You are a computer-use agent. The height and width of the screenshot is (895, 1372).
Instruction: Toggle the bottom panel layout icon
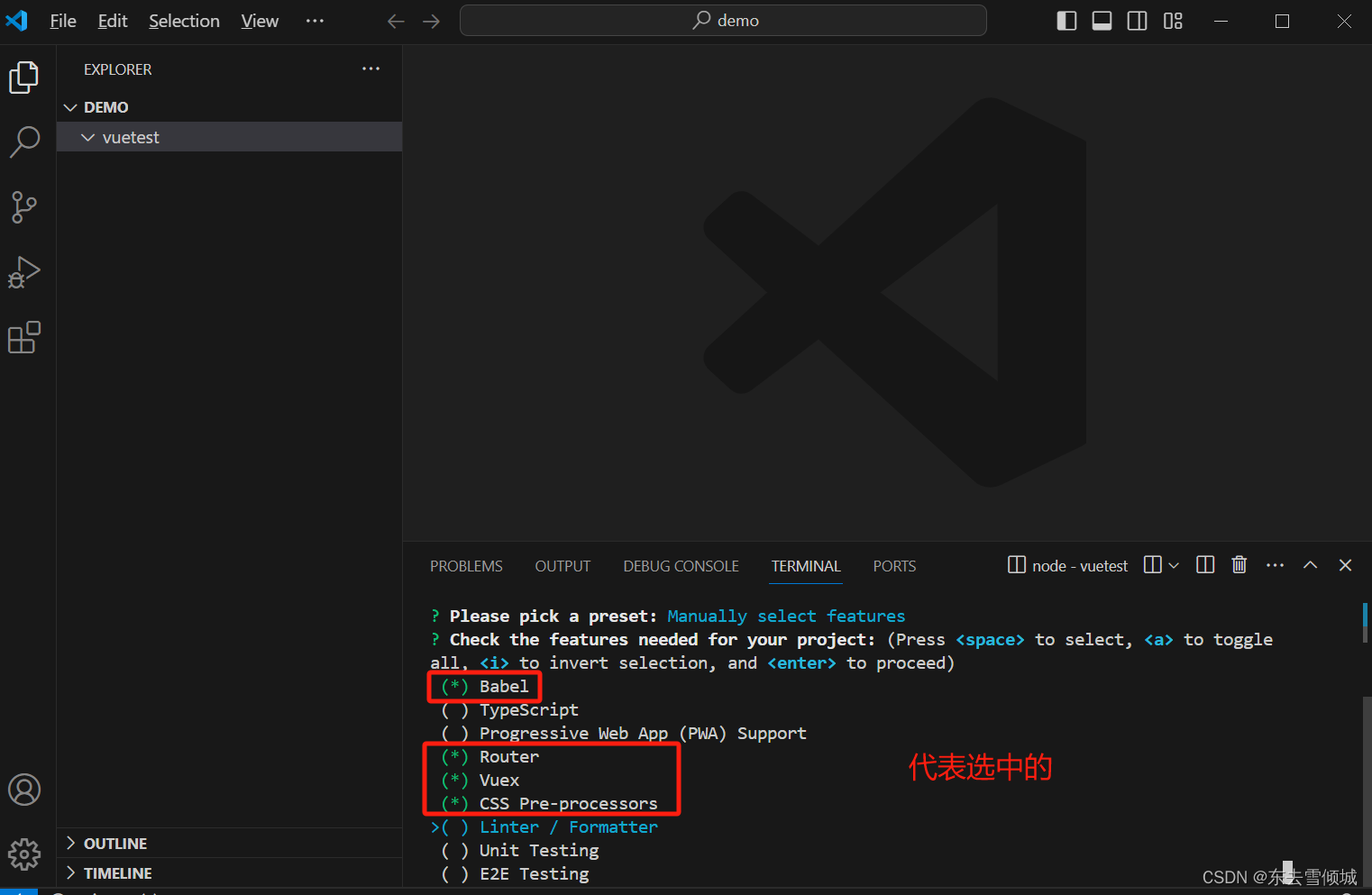coord(1102,21)
